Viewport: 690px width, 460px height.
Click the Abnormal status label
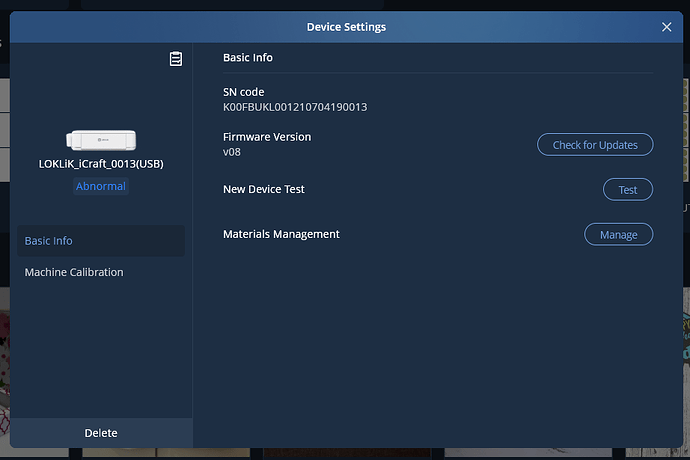[x=101, y=186]
